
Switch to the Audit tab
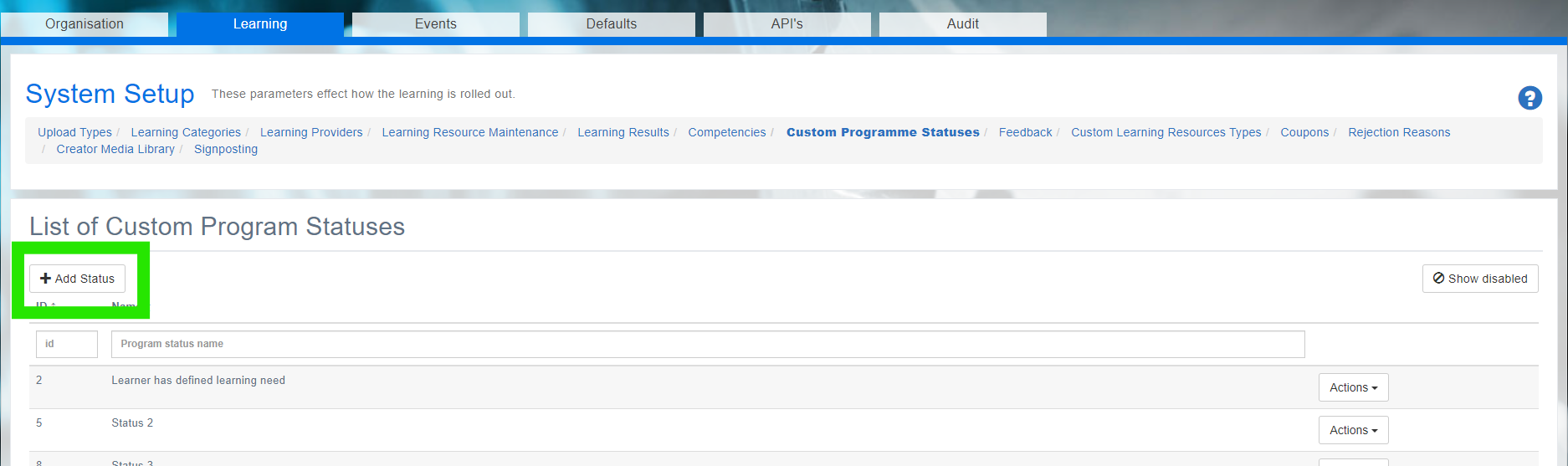[x=963, y=24]
